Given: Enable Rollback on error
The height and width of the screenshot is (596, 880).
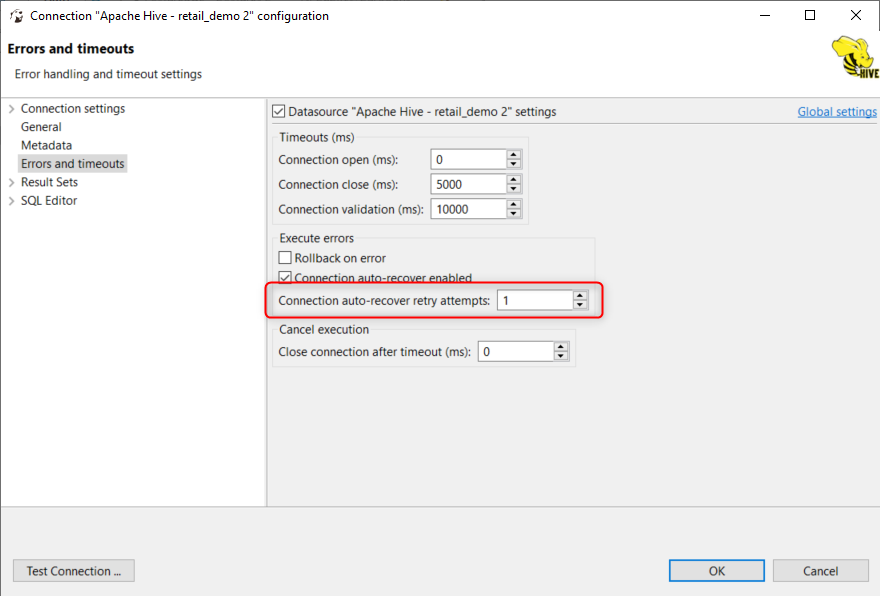Looking at the screenshot, I should point(285,258).
